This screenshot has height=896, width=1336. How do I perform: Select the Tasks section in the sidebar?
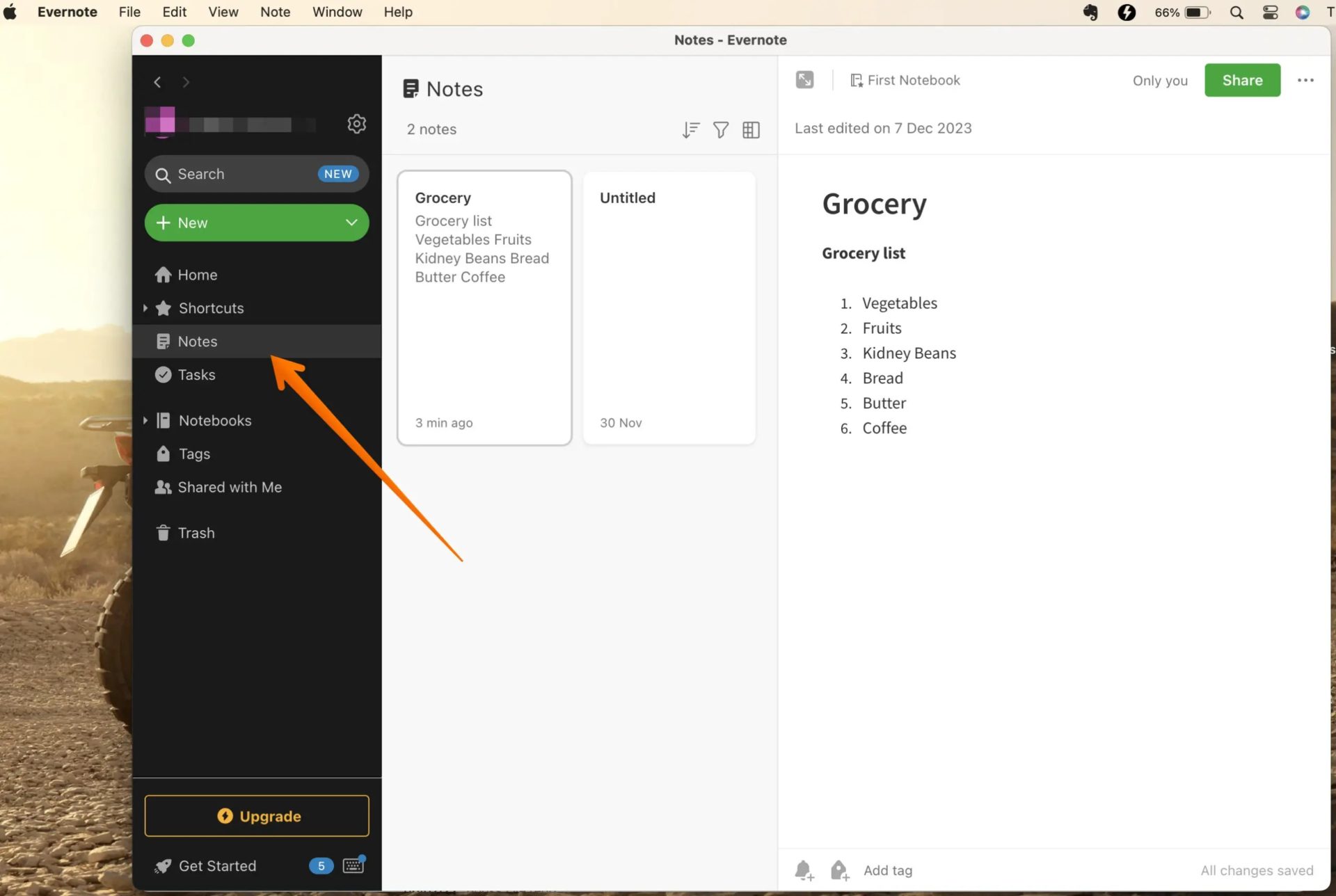tap(196, 374)
